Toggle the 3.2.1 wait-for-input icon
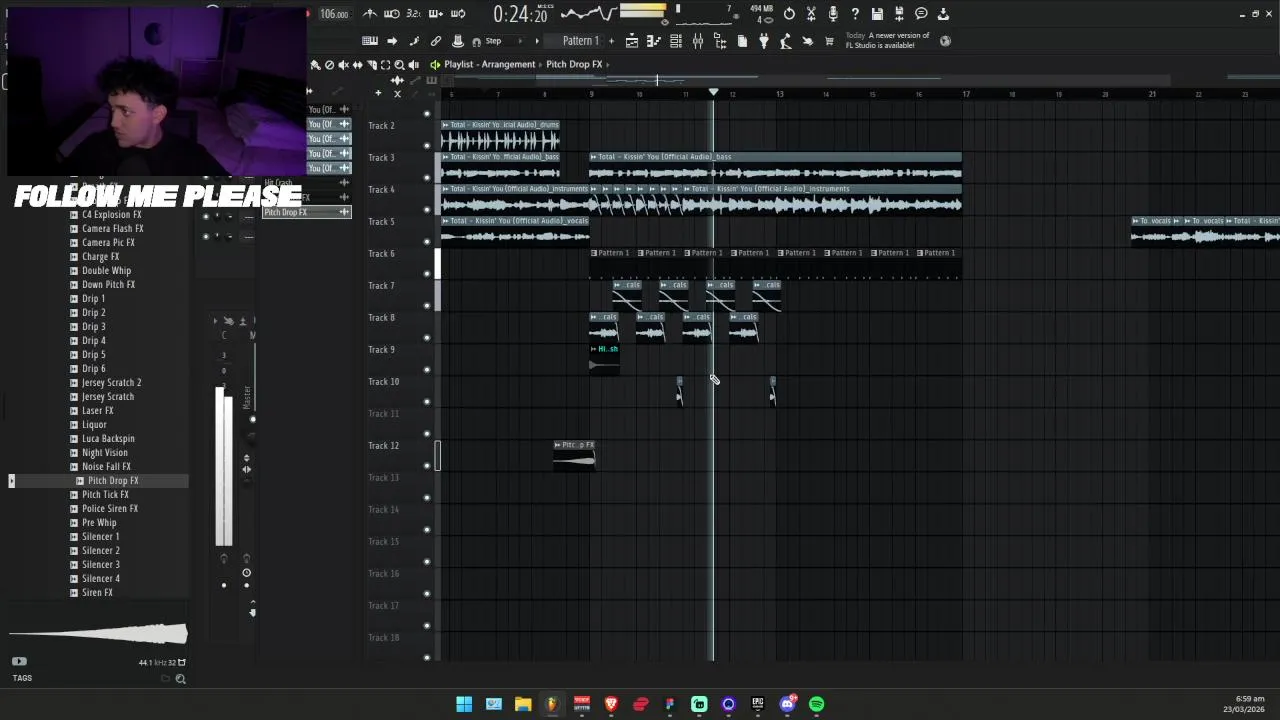 pos(413,14)
